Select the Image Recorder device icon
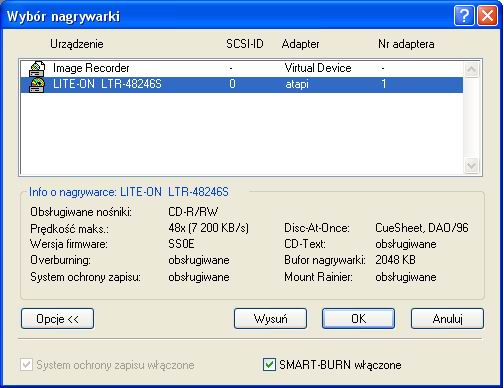 coord(37,68)
